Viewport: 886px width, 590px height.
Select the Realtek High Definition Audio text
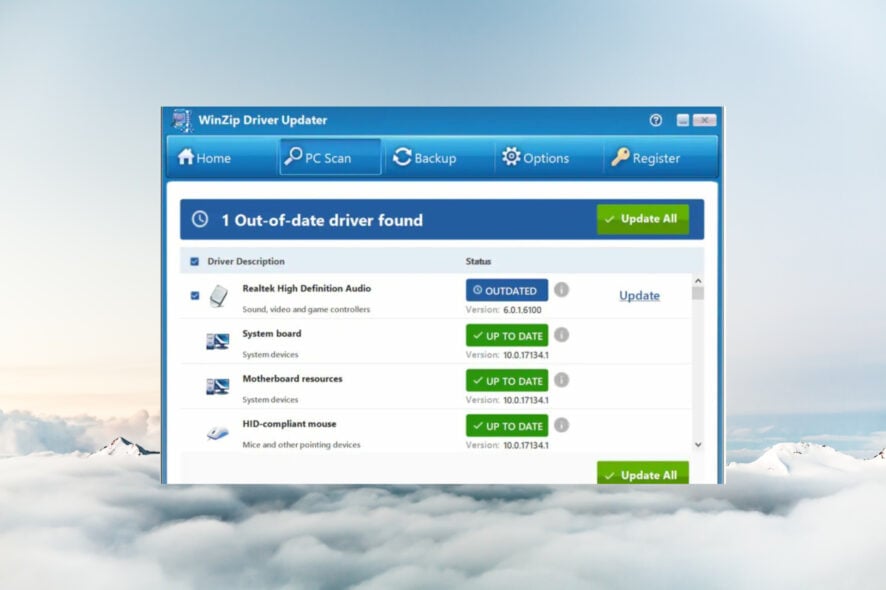point(307,288)
